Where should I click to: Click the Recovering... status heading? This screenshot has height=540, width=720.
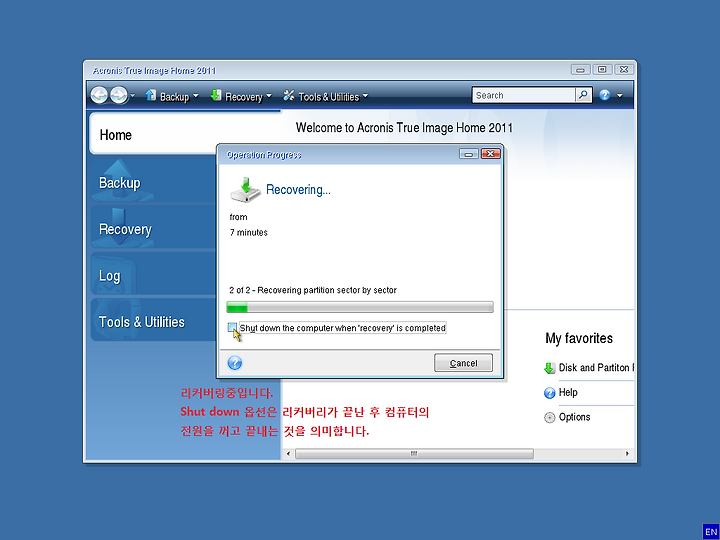(x=298, y=189)
